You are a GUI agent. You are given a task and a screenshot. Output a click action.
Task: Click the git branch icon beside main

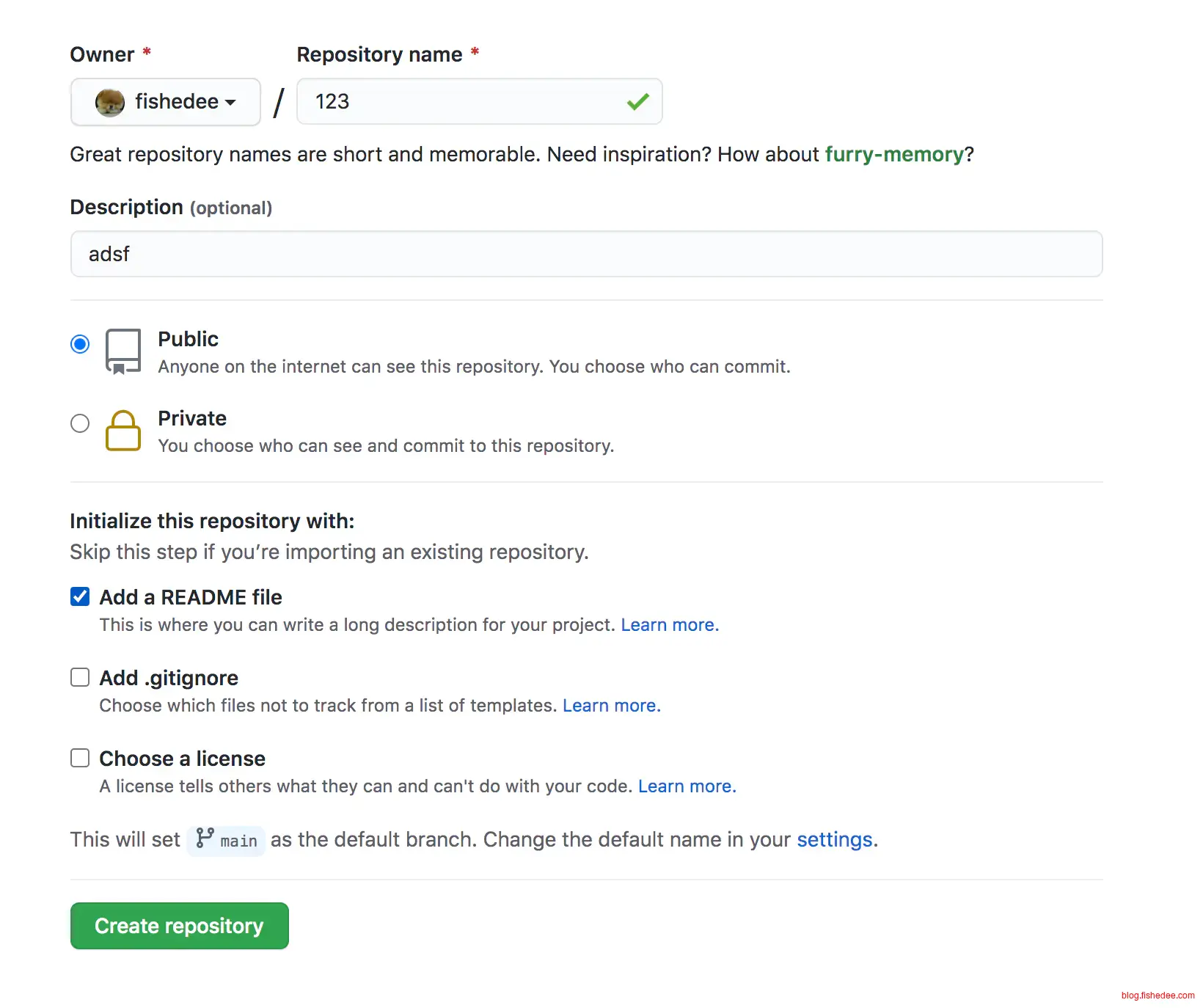pos(205,839)
